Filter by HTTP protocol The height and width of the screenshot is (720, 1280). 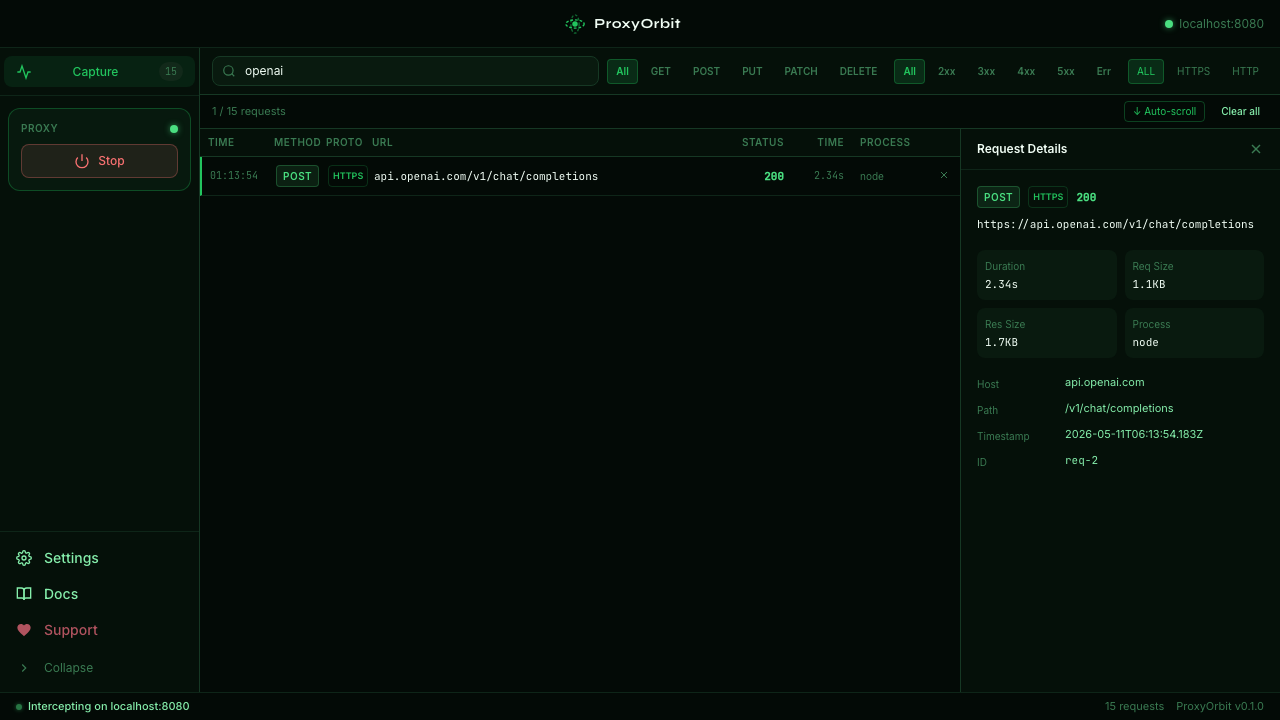1245,71
